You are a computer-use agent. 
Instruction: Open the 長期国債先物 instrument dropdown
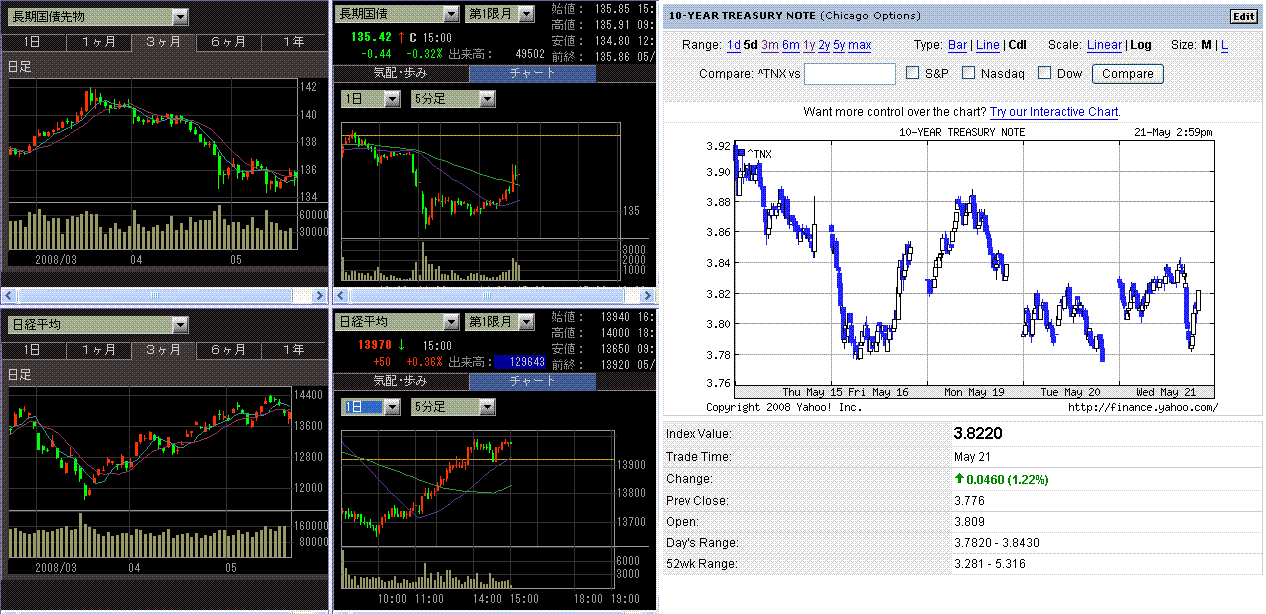179,16
